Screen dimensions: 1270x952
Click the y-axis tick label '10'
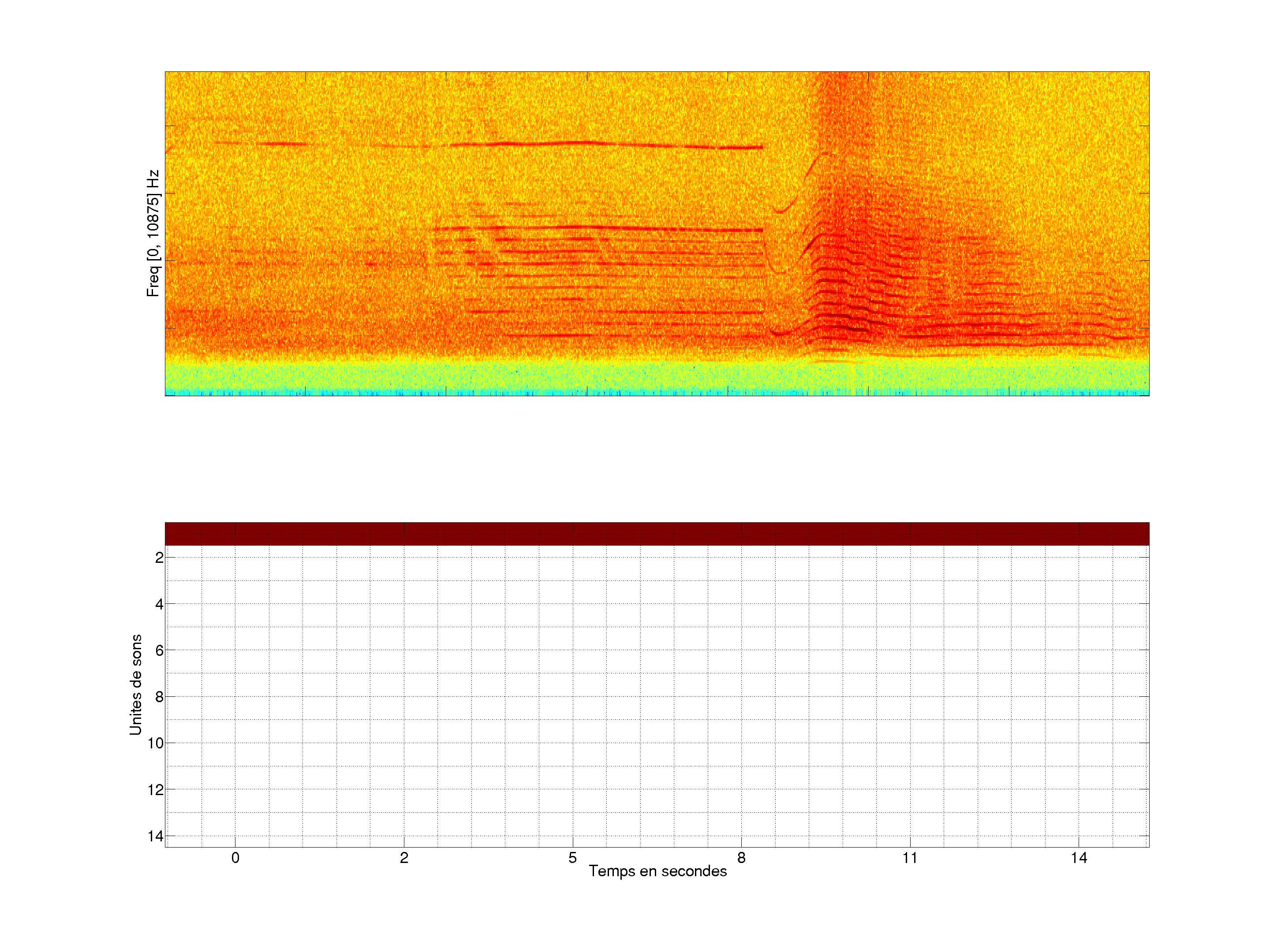click(156, 744)
